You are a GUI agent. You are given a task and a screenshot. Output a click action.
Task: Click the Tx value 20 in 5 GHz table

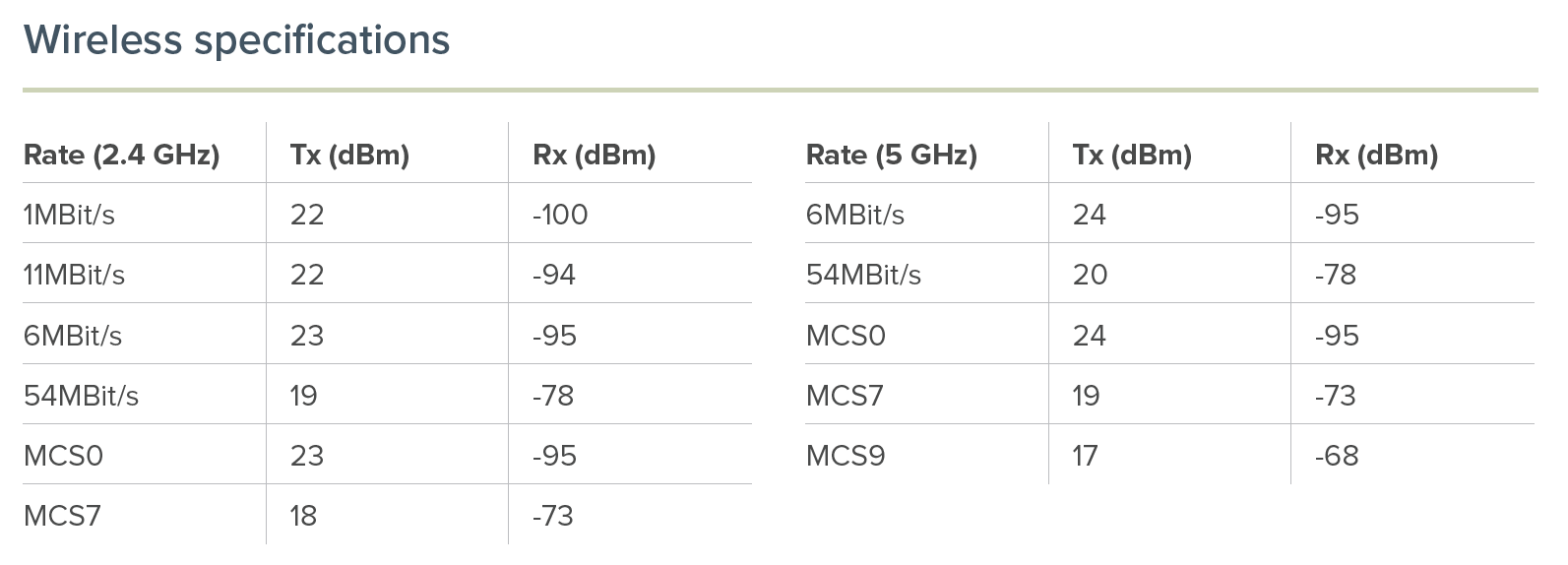coord(1090,275)
